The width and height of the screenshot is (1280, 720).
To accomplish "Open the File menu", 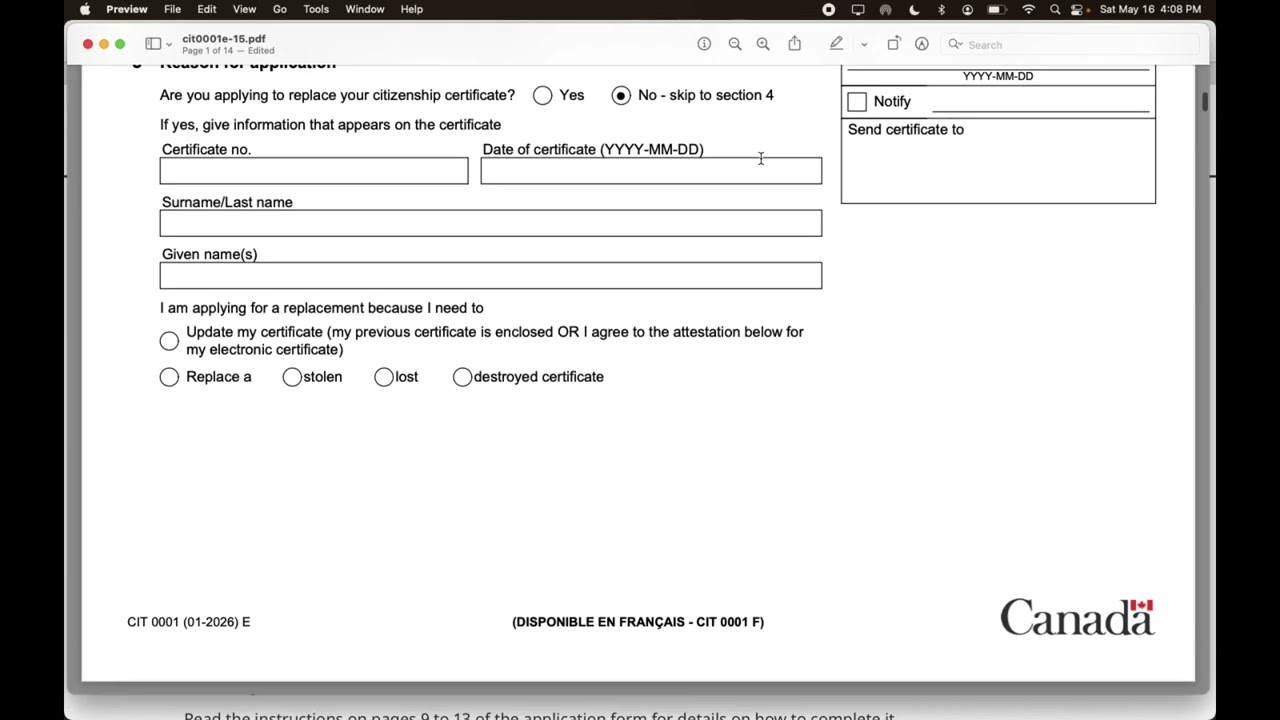I will (172, 9).
